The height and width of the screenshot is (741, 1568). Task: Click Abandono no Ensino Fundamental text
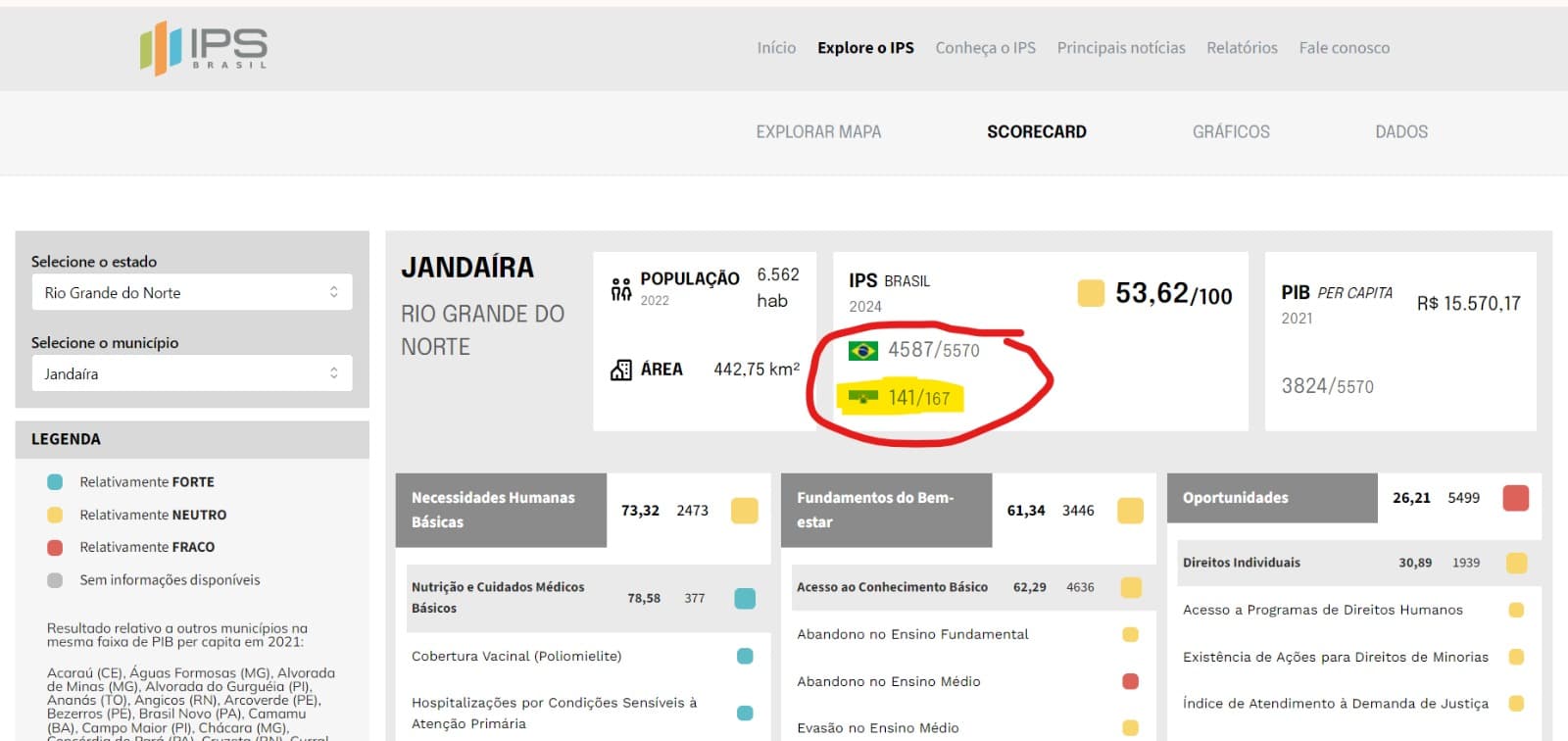point(912,634)
